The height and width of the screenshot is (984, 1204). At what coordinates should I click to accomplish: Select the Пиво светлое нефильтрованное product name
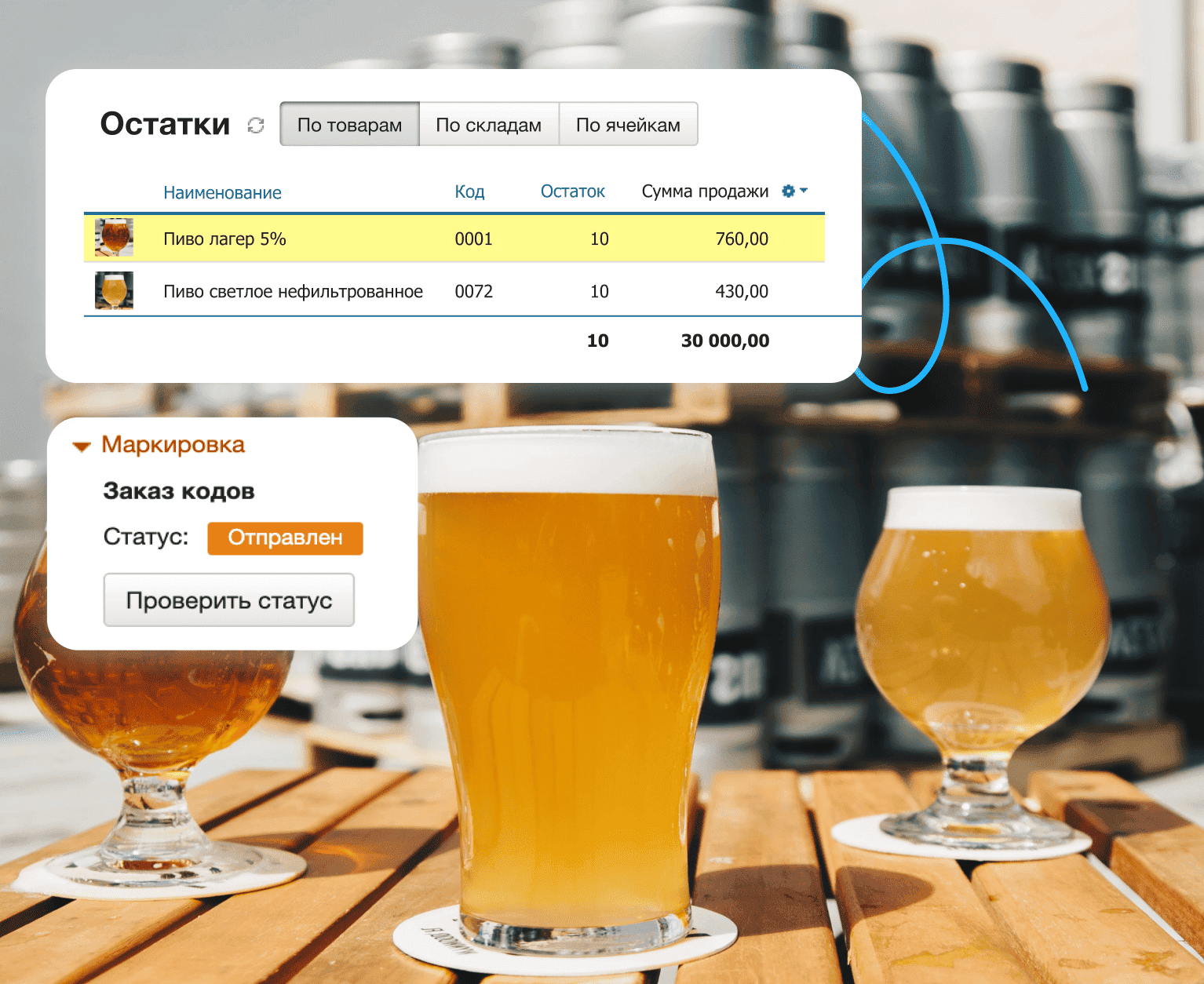point(293,292)
